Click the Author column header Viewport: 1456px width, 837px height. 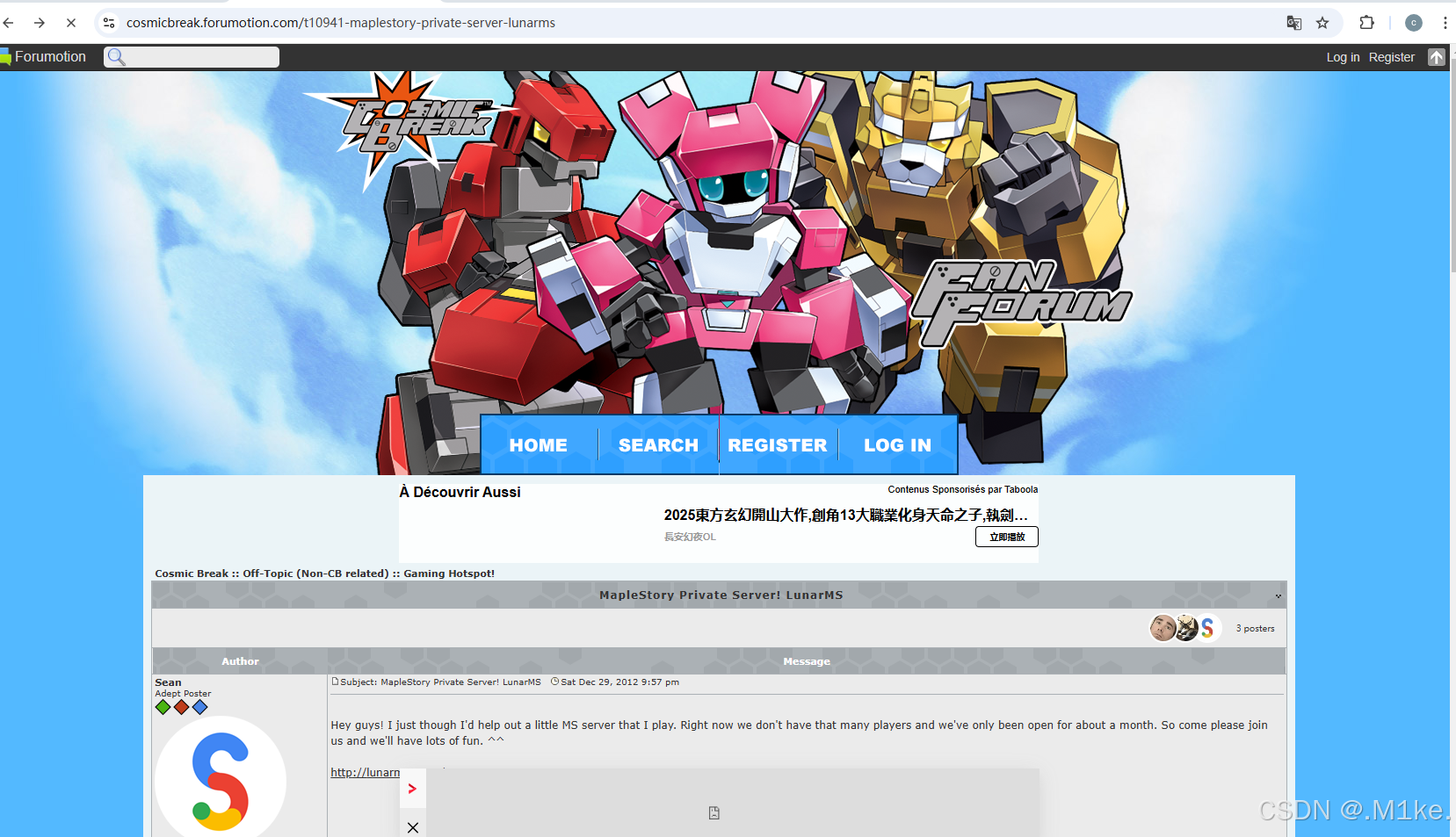(240, 661)
